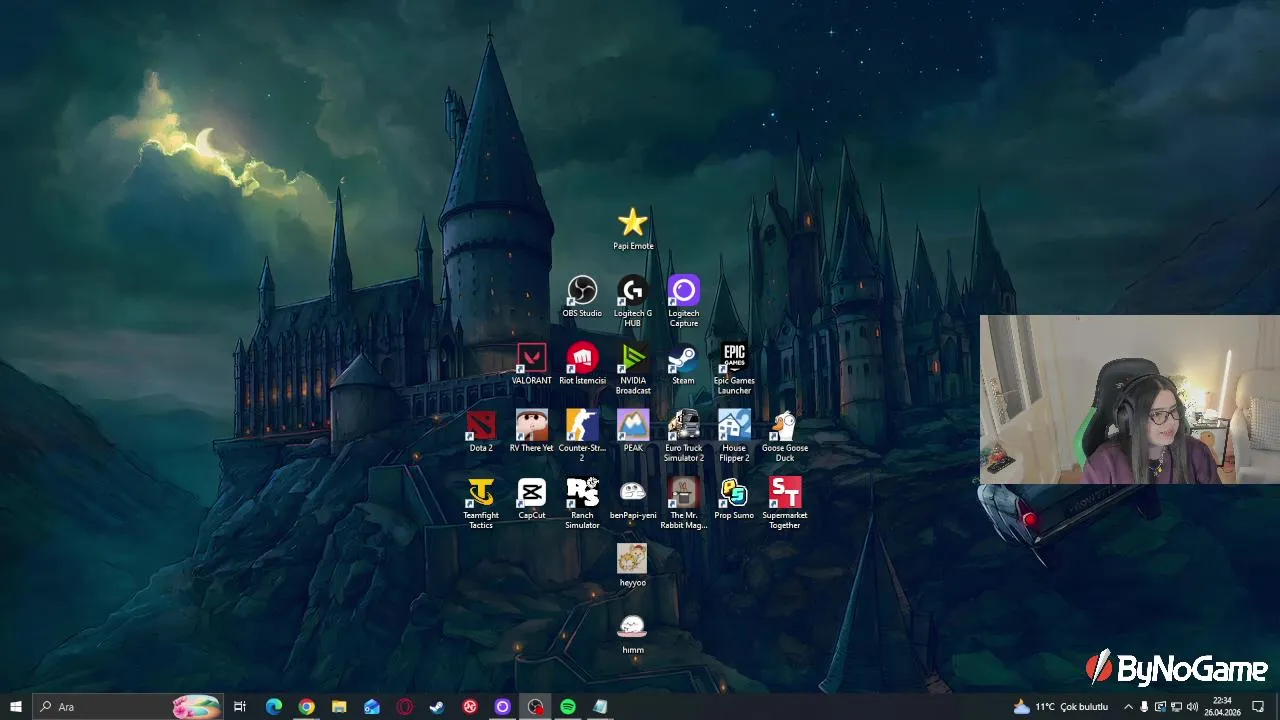Open the Mail app on taskbar
The width and height of the screenshot is (1280, 720).
point(372,707)
